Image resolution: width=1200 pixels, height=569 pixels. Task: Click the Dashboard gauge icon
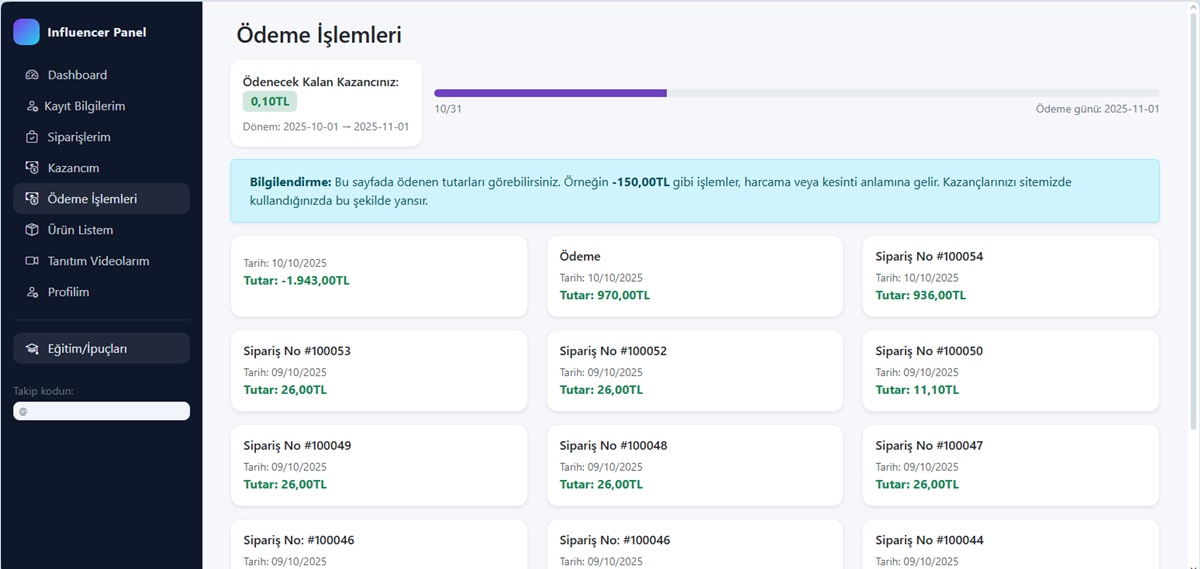click(32, 75)
